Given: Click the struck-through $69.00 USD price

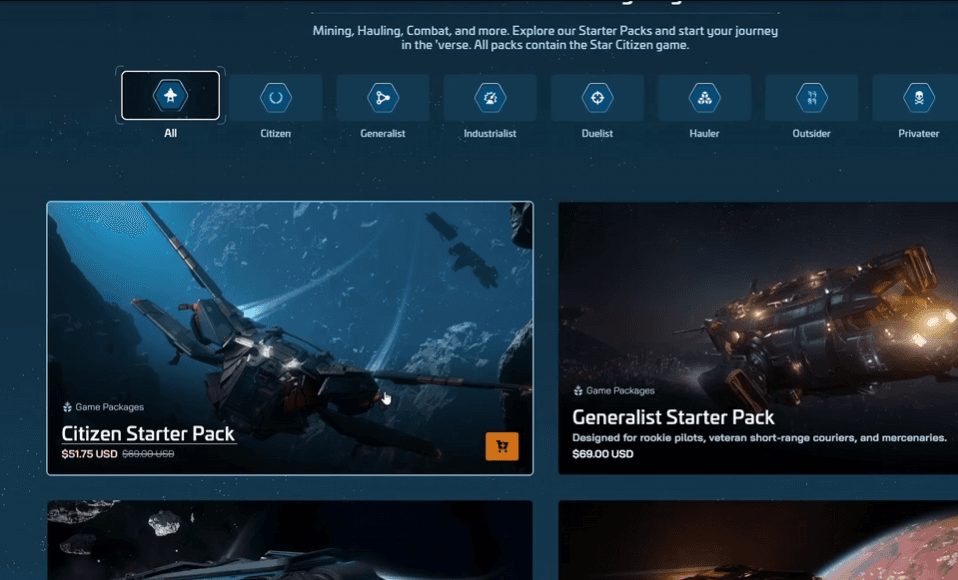Looking at the screenshot, I should [x=148, y=454].
